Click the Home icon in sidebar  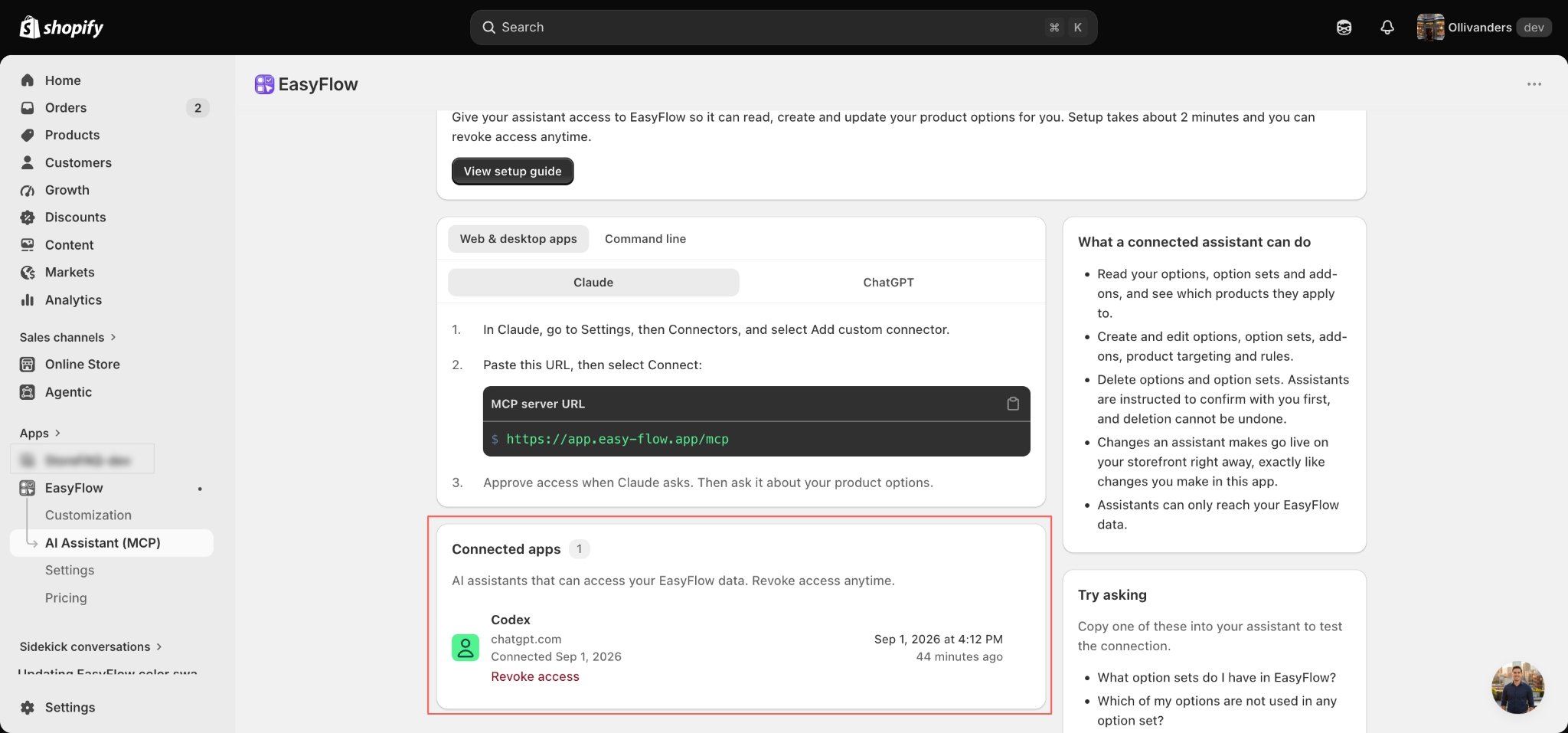[28, 80]
